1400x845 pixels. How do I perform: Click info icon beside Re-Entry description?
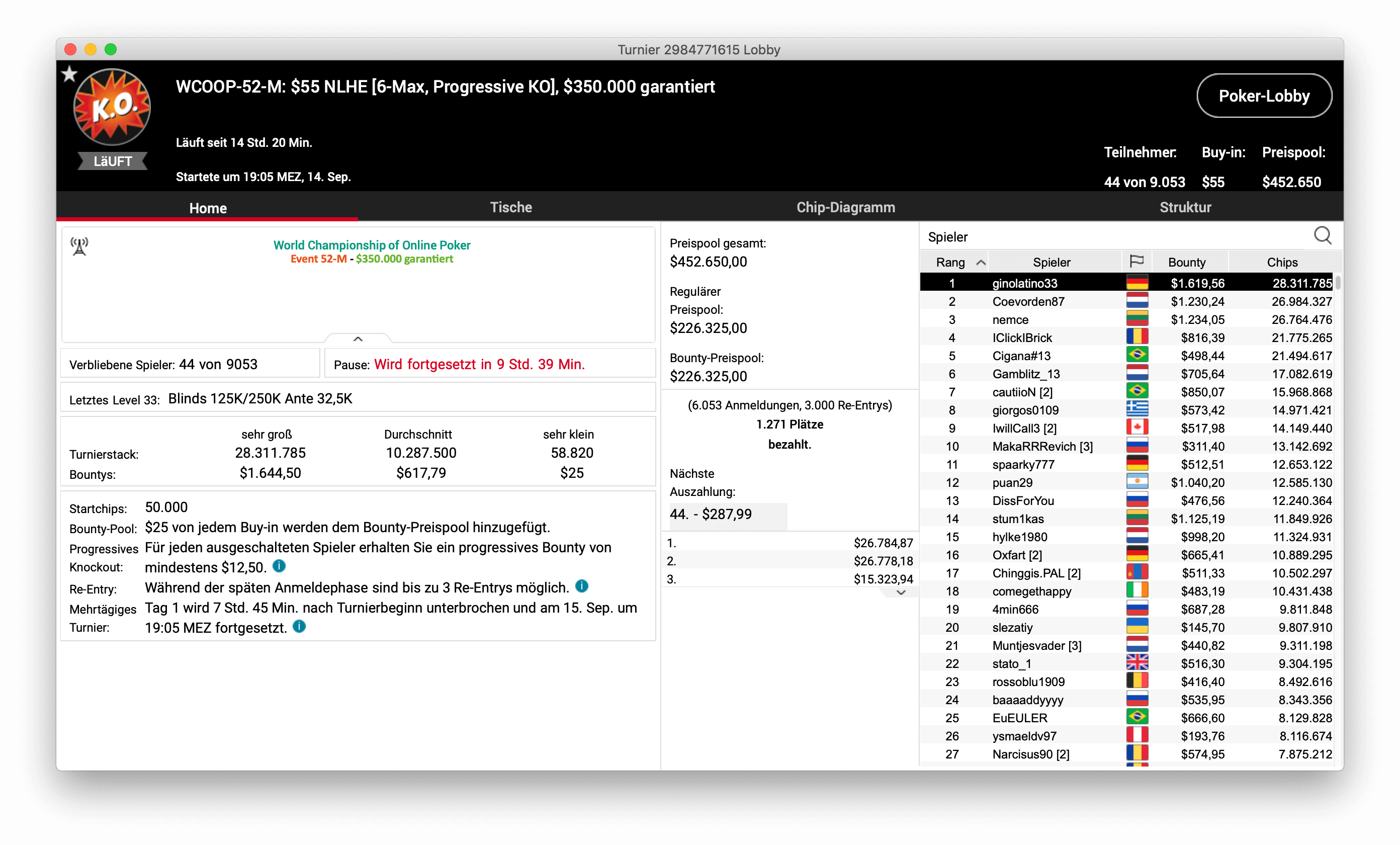click(x=581, y=586)
